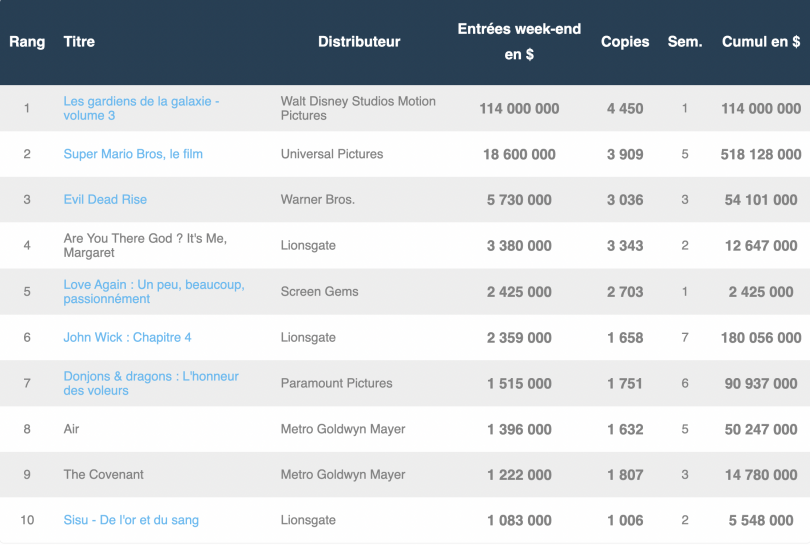810x545 pixels.
Task: Click the Copies column header
Action: [625, 42]
